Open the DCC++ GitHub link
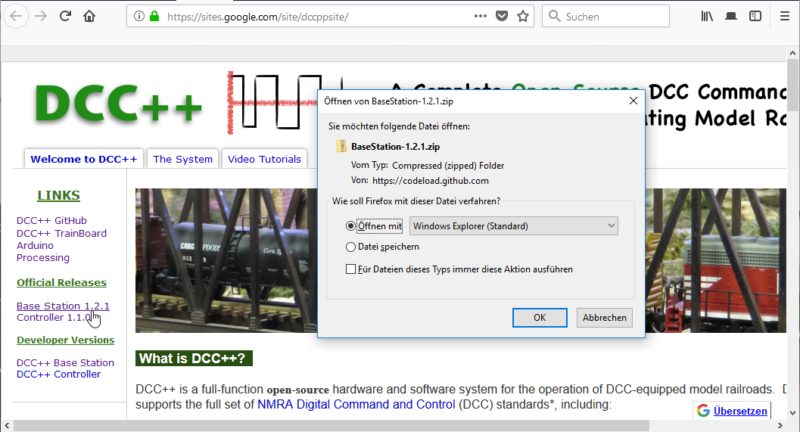Screen dimensions: 800x432 [x=52, y=220]
